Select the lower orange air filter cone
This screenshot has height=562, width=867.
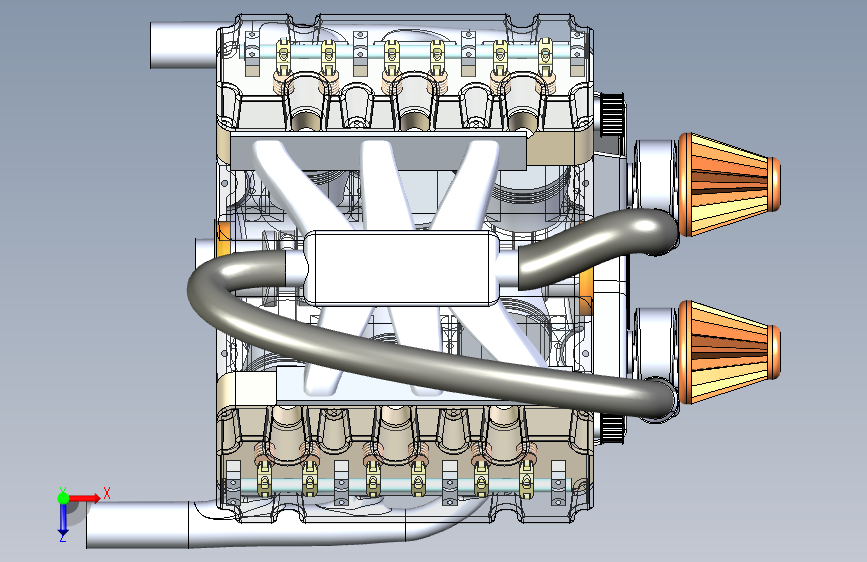coord(729,352)
